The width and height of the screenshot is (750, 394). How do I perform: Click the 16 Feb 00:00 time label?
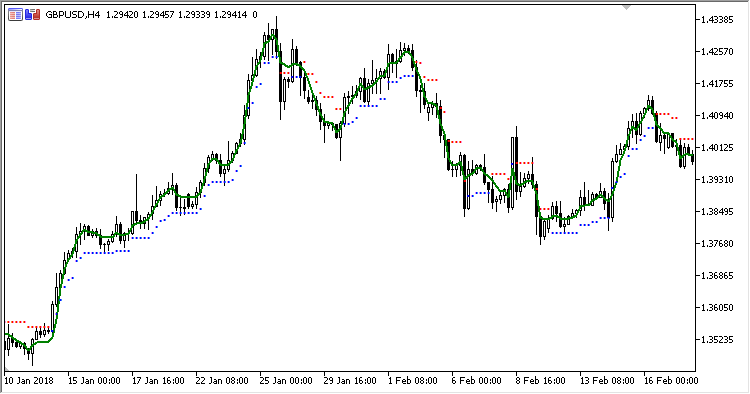click(671, 381)
